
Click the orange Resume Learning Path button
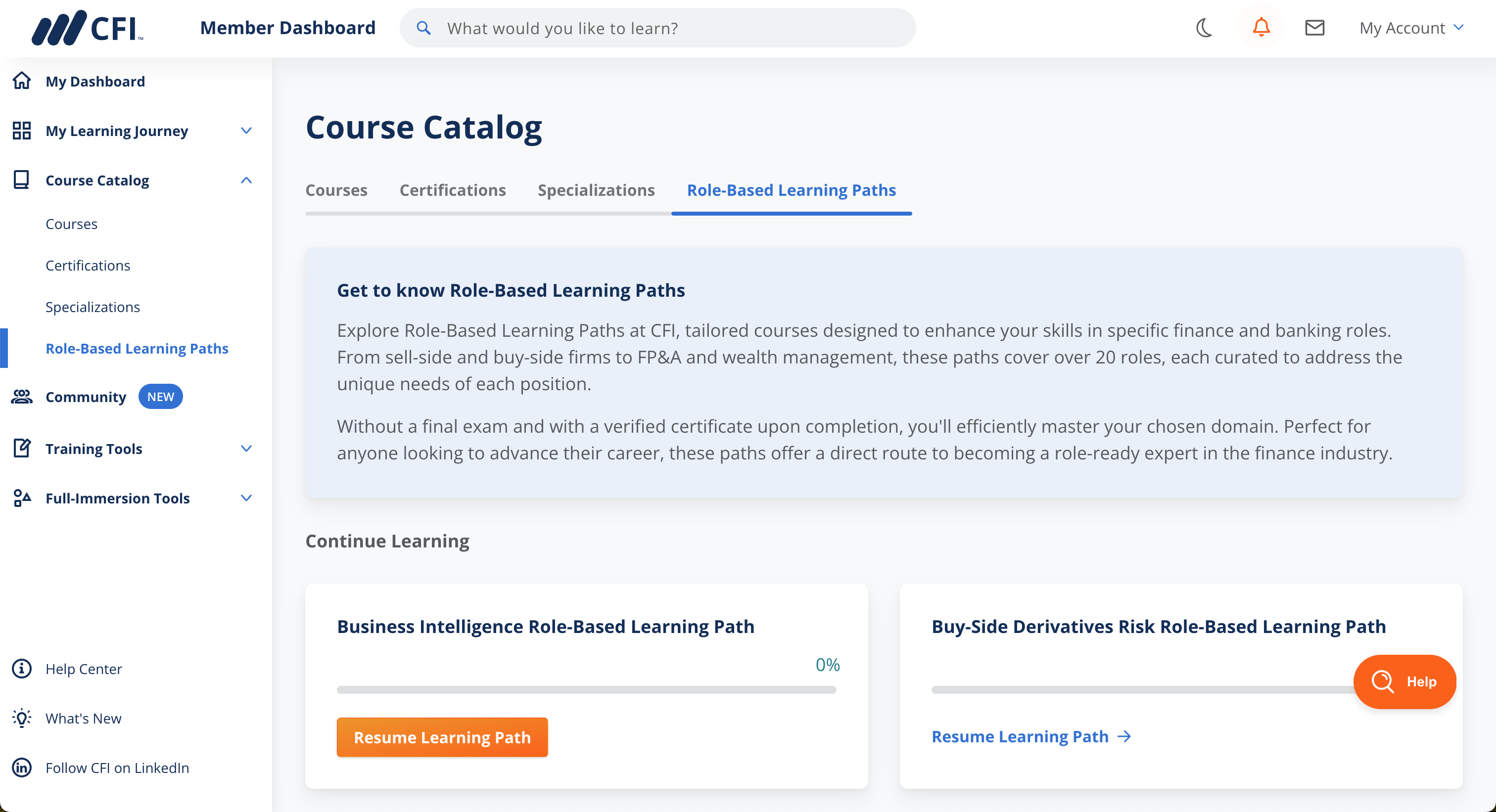[442, 737]
